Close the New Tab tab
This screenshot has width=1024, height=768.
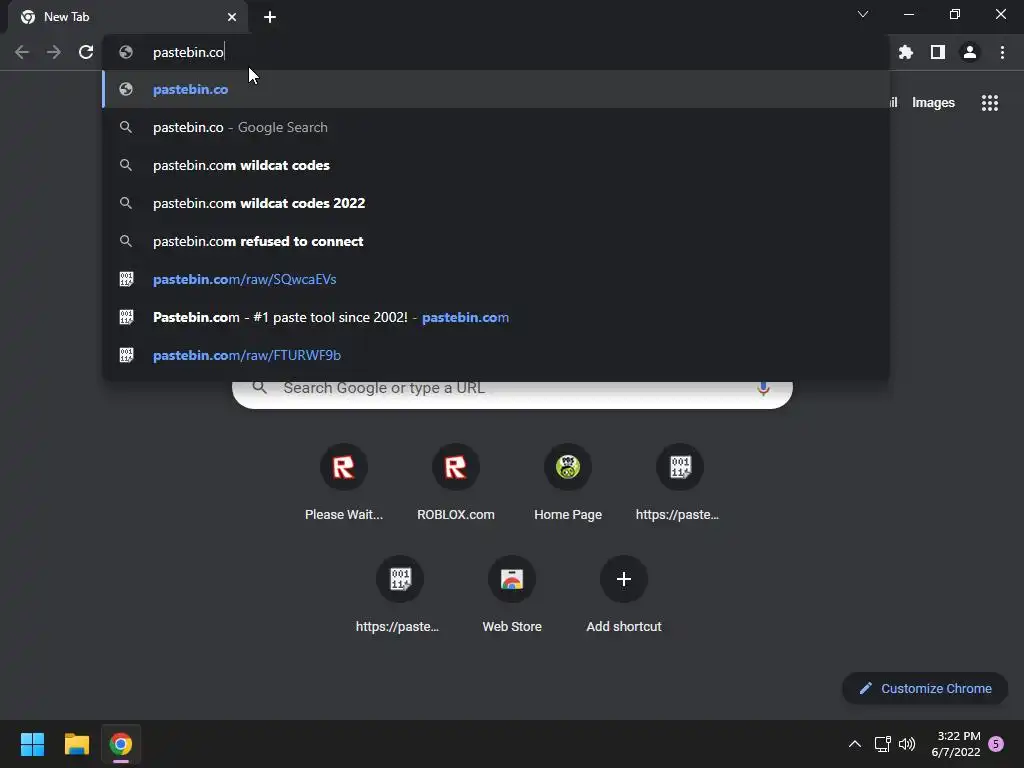coord(232,17)
